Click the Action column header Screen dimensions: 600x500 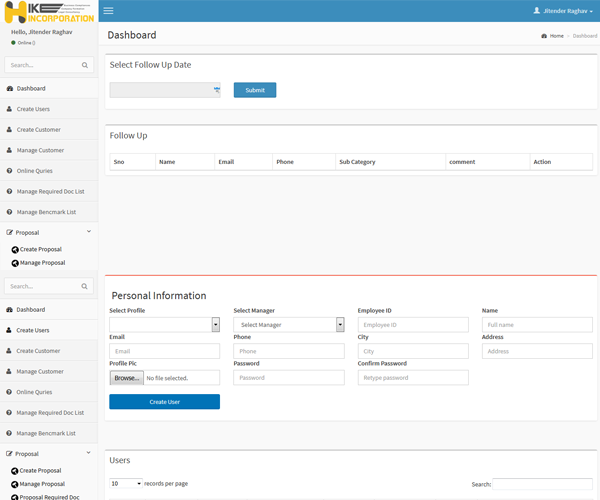pos(561,162)
